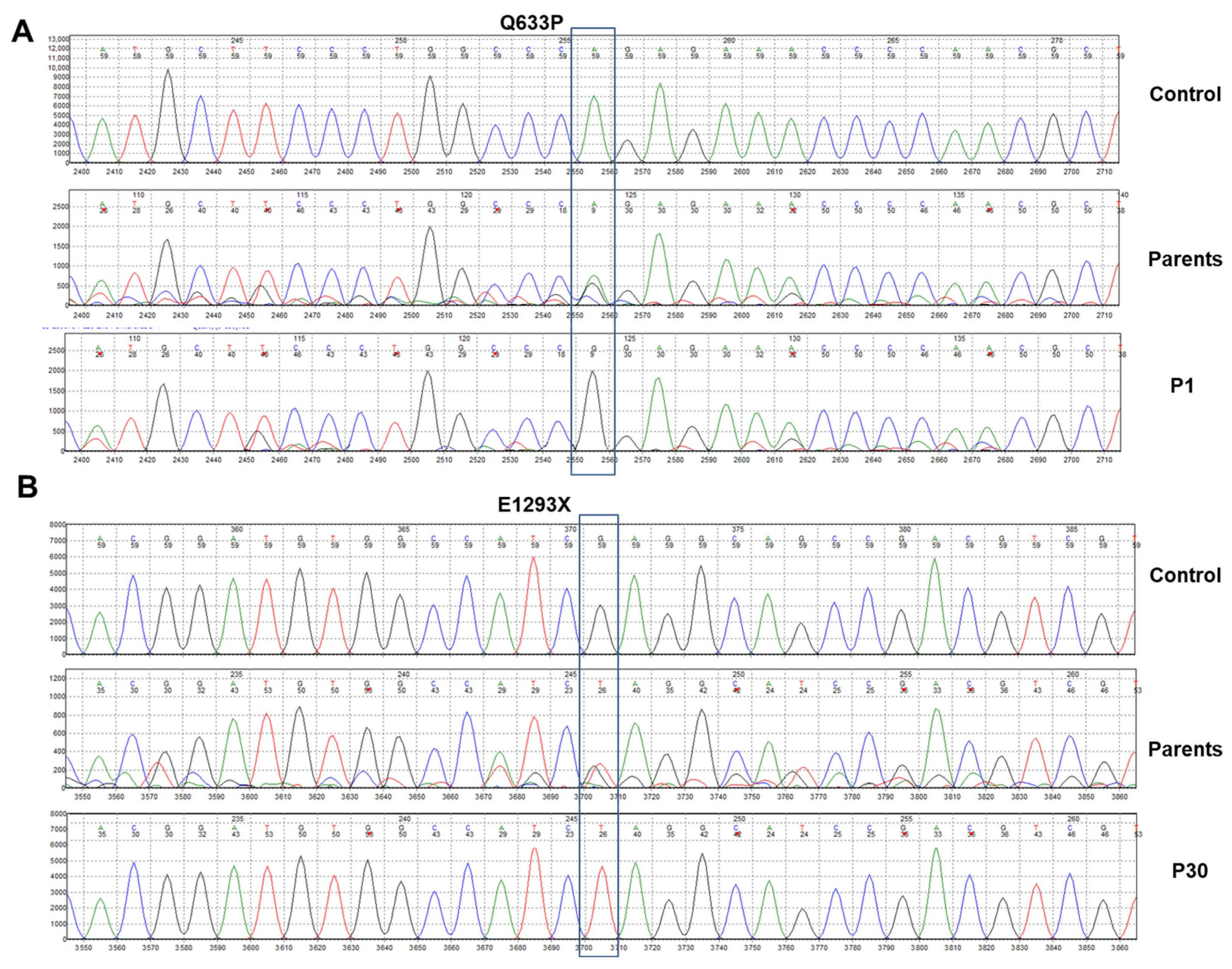The image size is (1232, 969).
Task: Click the panel A letter label
Action: coord(22,31)
